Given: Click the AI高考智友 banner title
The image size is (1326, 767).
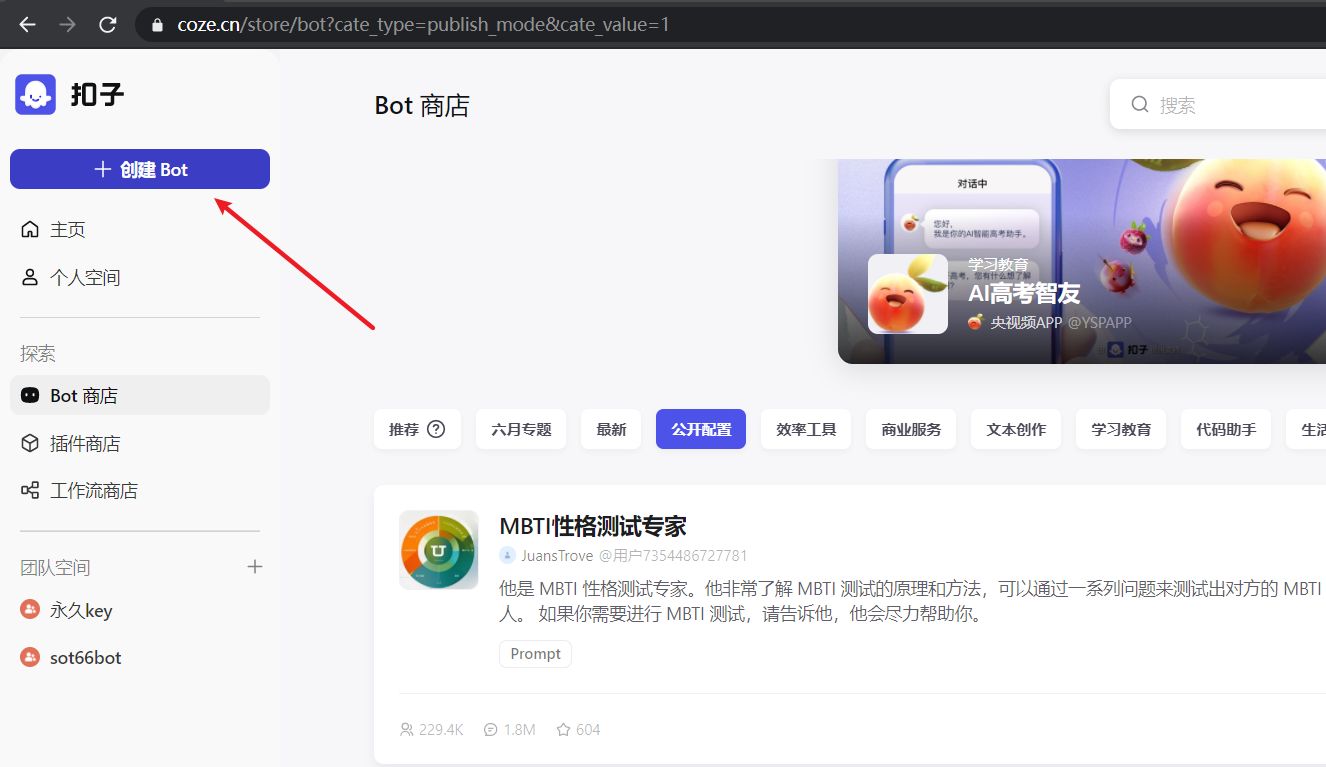Looking at the screenshot, I should click(x=1024, y=294).
